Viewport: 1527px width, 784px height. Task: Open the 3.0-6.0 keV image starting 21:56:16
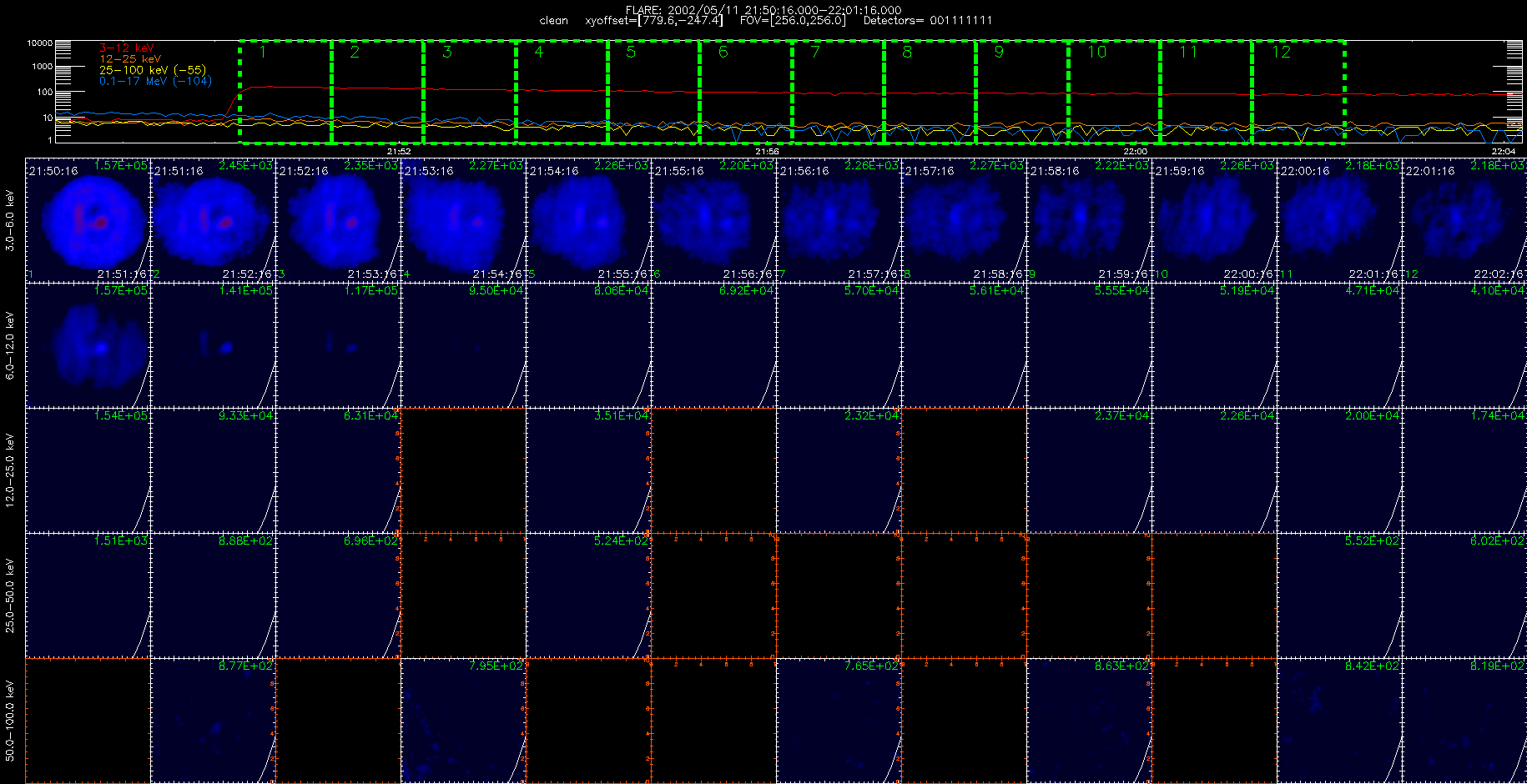point(839,219)
